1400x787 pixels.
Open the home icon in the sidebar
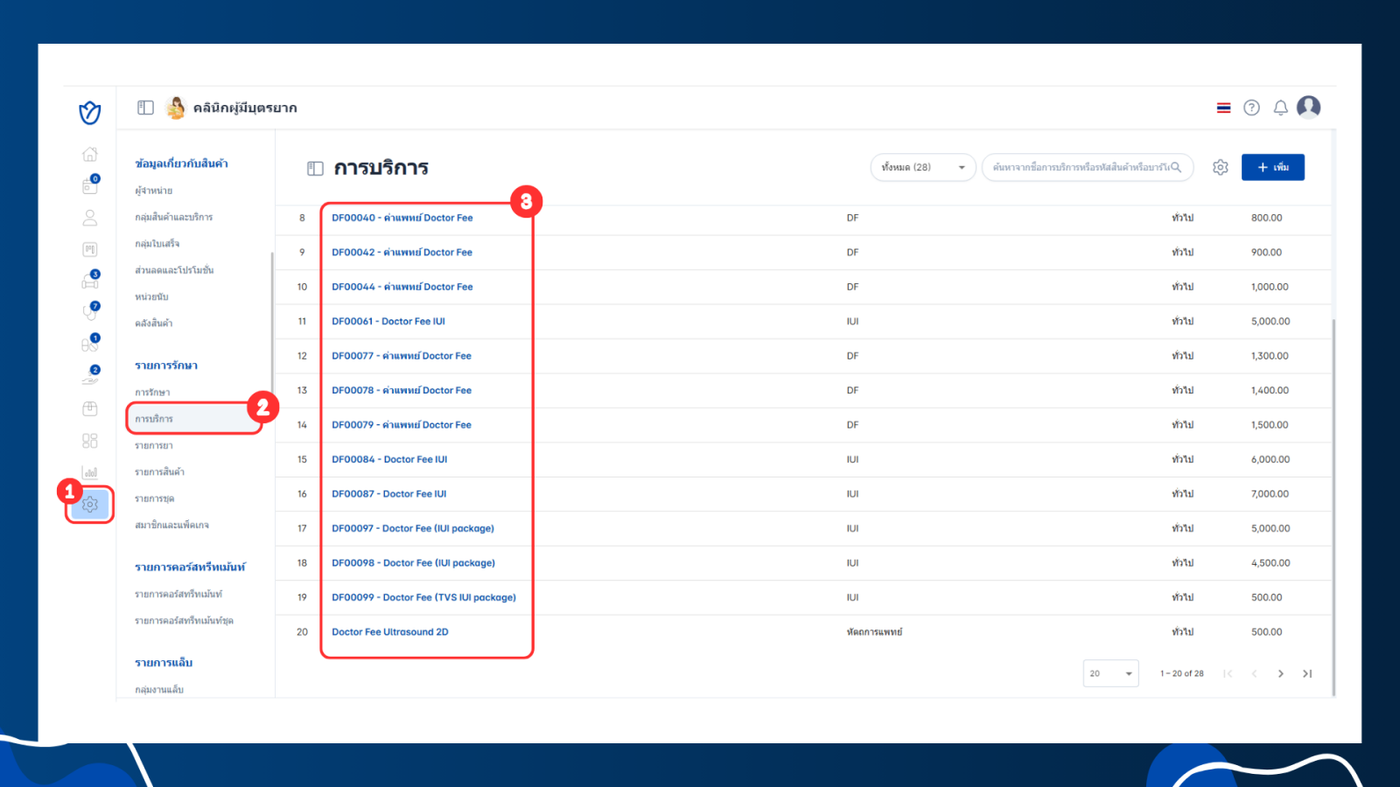90,154
